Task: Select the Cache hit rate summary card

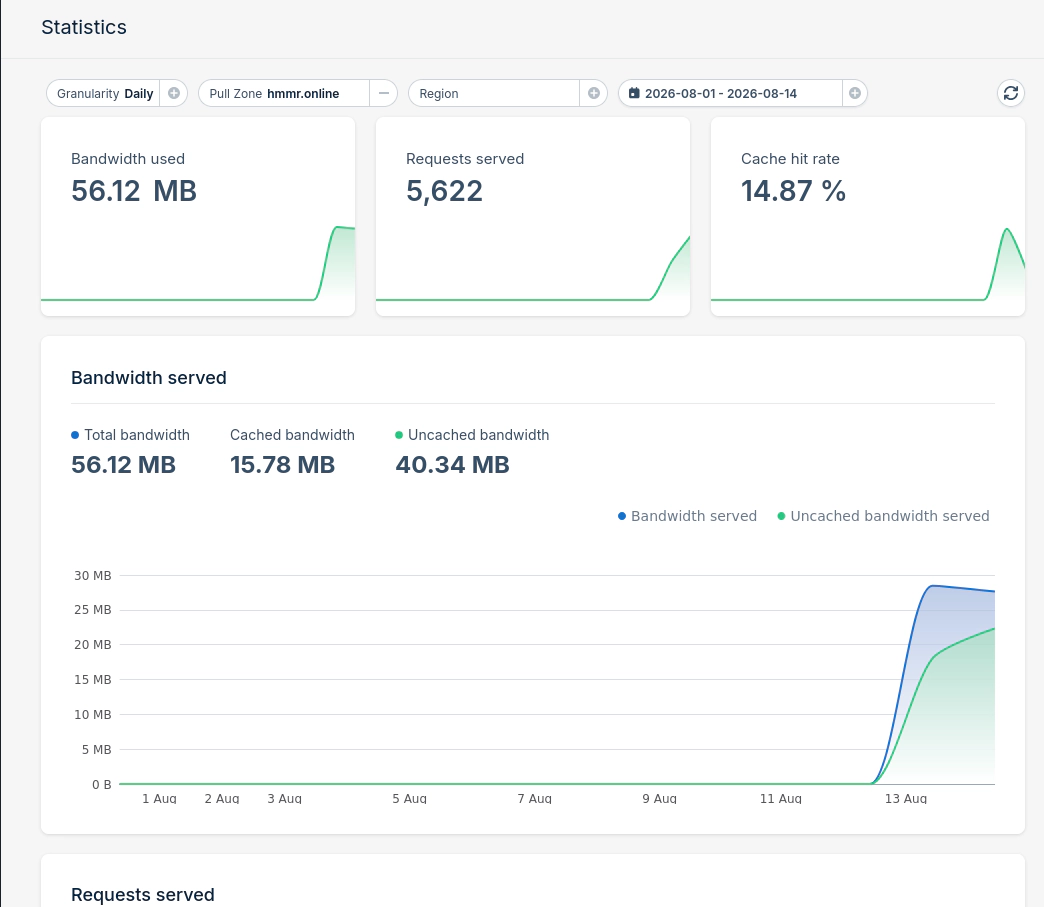Action: tap(868, 216)
